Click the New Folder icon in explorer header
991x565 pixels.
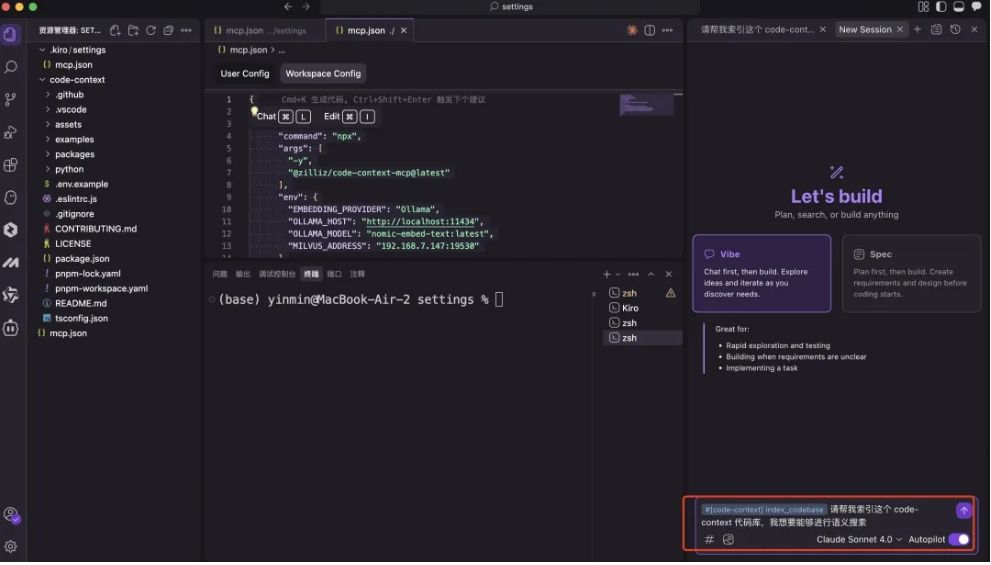[133, 30]
